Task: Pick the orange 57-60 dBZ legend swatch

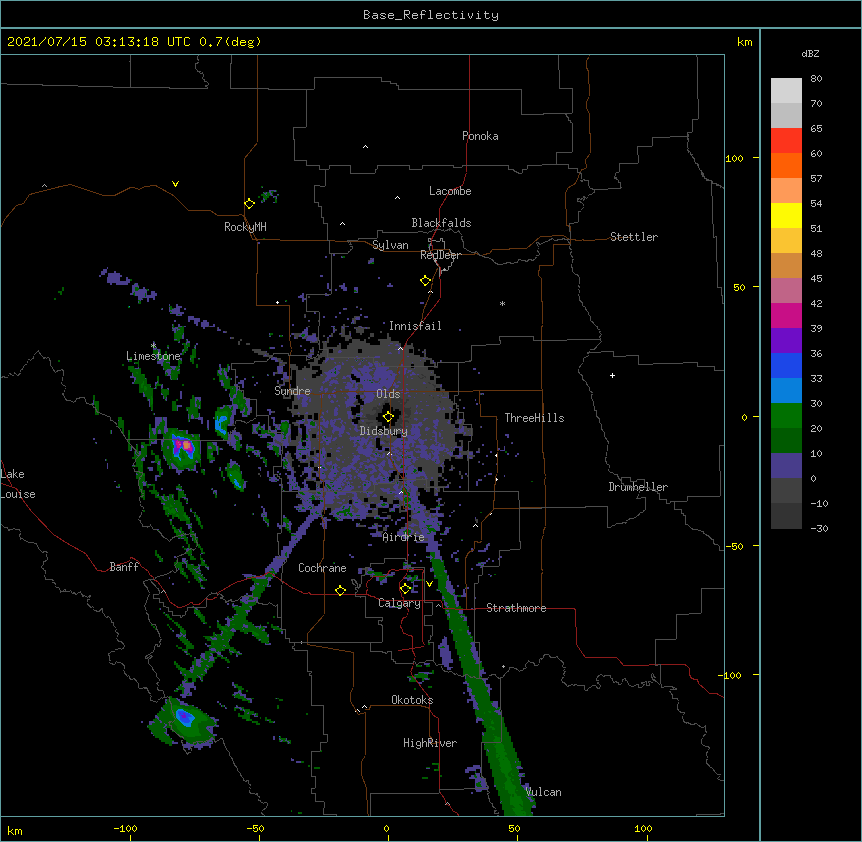Action: (x=786, y=165)
